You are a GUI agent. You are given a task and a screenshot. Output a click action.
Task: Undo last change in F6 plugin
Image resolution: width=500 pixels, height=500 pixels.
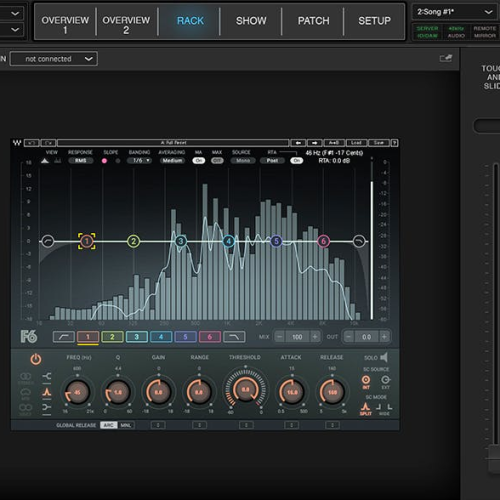point(32,143)
